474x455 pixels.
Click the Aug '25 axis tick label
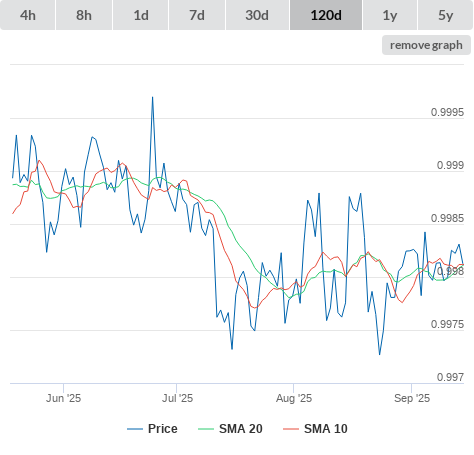(x=294, y=398)
